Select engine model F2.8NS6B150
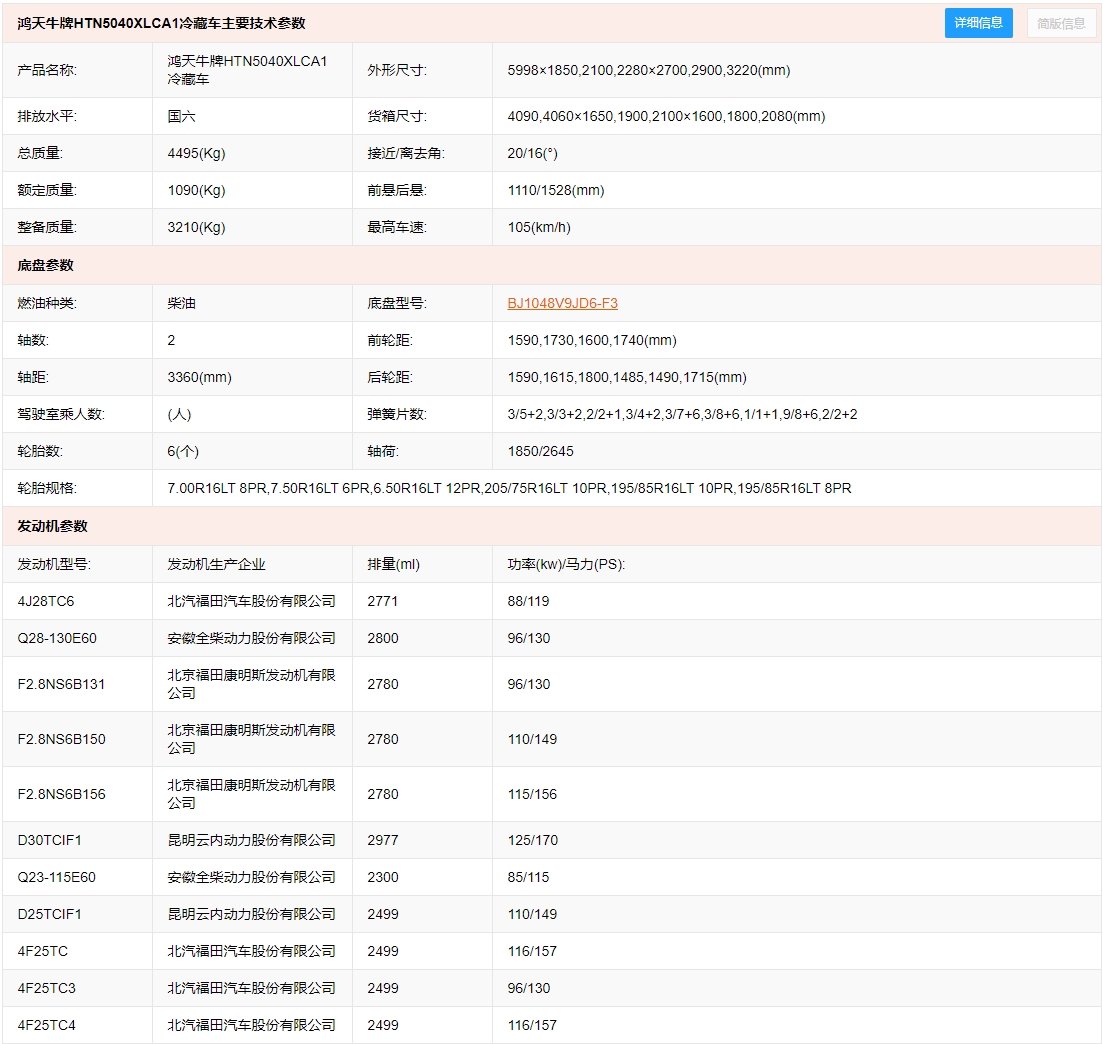The height and width of the screenshot is (1044, 1103). [x=61, y=739]
